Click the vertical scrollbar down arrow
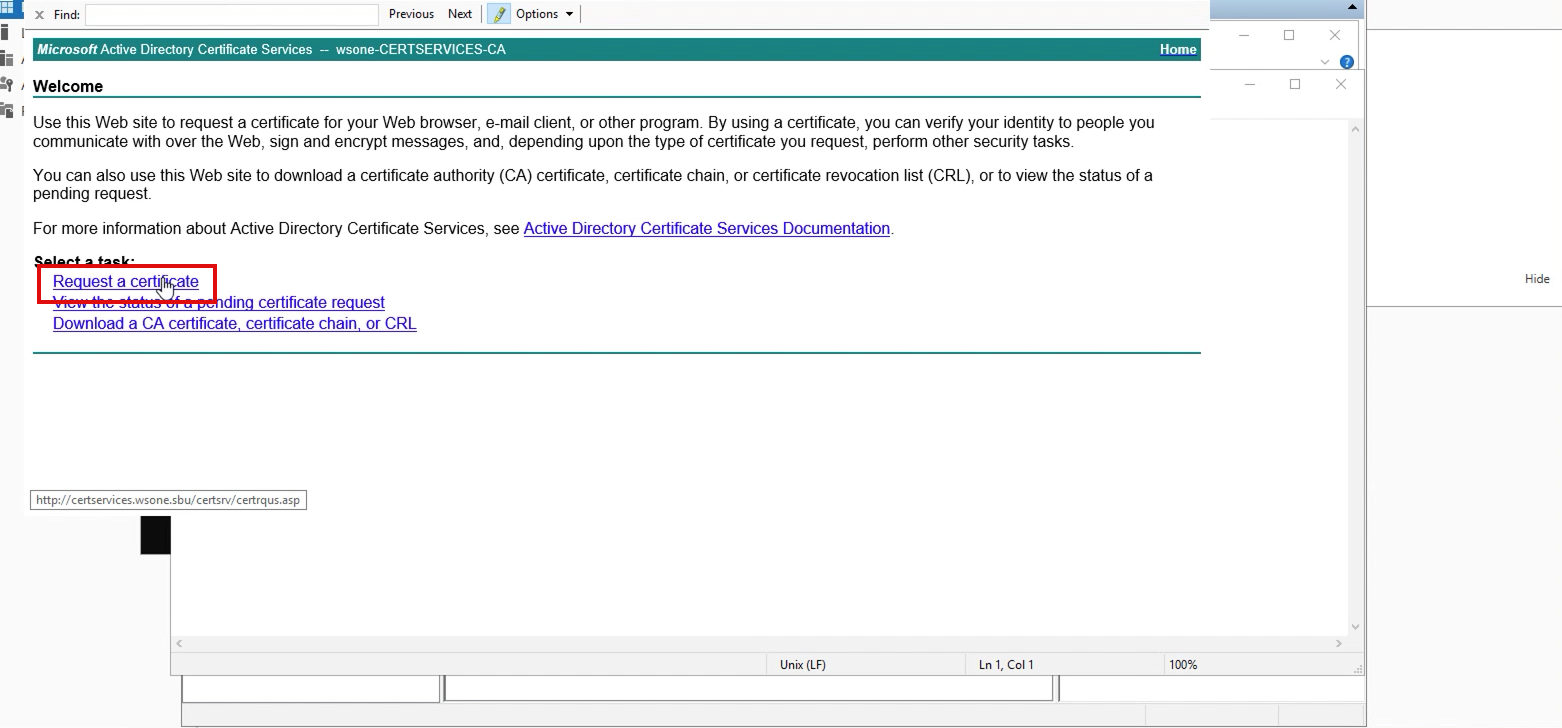 click(x=1356, y=627)
